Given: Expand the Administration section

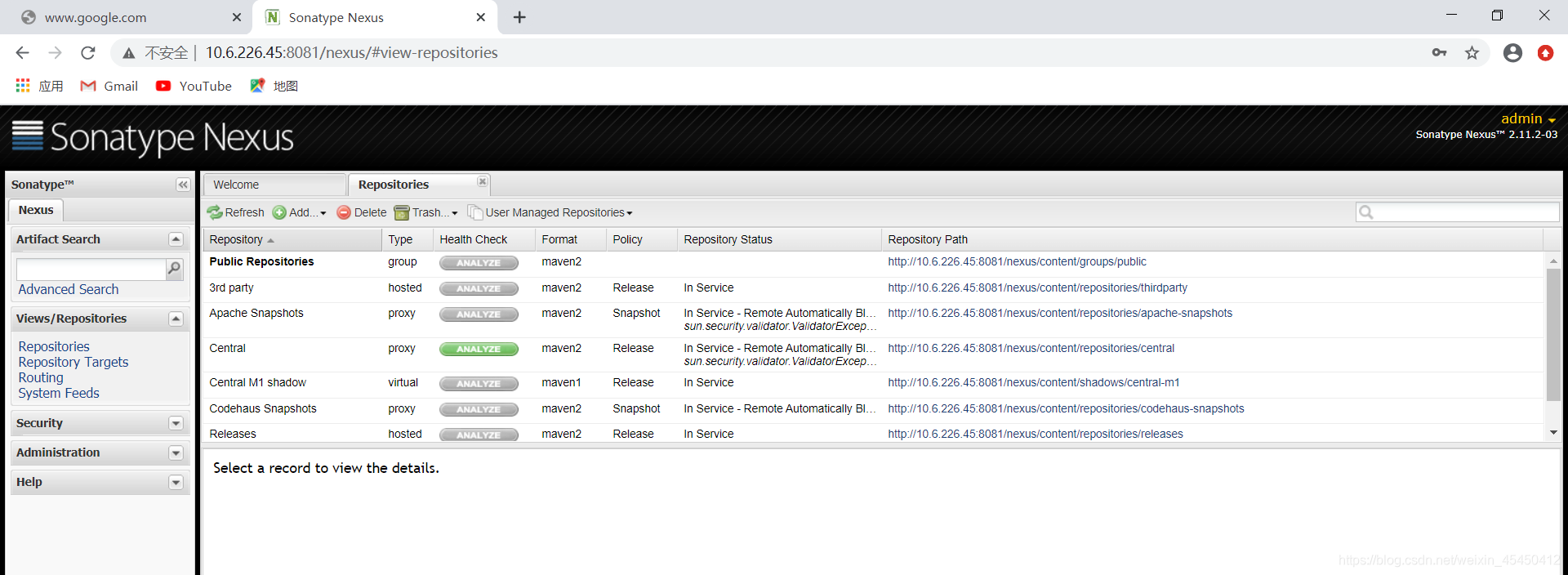Looking at the screenshot, I should pos(176,452).
